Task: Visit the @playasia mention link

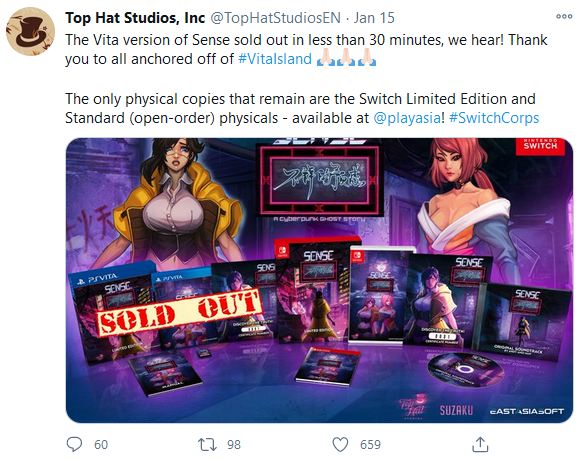Action: (407, 118)
